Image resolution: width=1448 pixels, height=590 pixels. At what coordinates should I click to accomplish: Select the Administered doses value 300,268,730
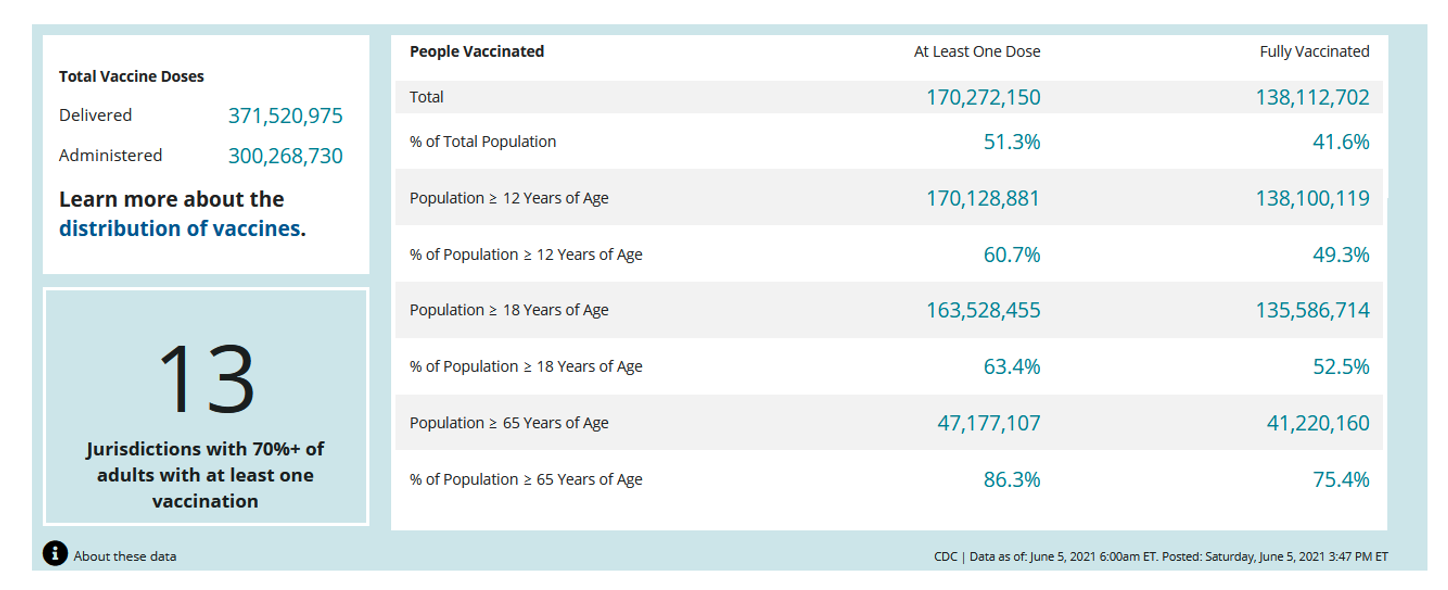286,156
